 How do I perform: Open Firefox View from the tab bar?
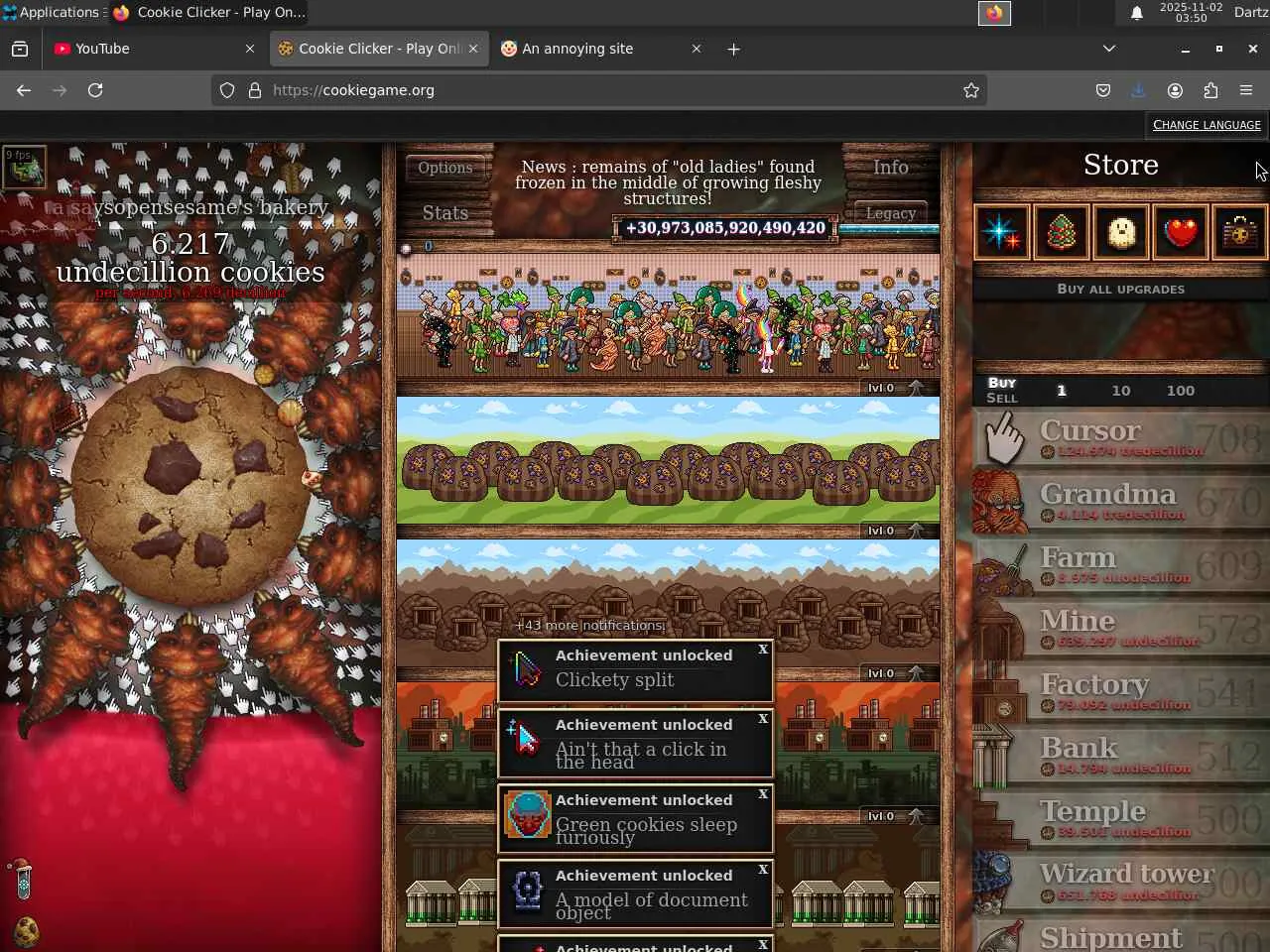tap(20, 49)
